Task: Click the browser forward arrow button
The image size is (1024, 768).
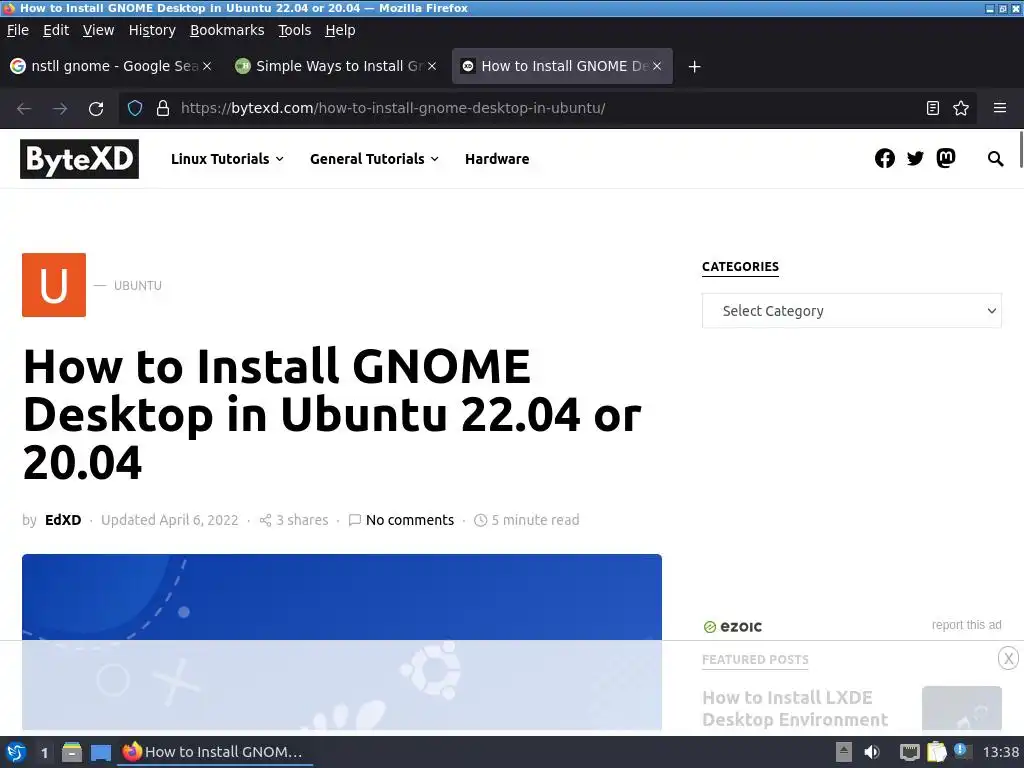Action: 60,108
